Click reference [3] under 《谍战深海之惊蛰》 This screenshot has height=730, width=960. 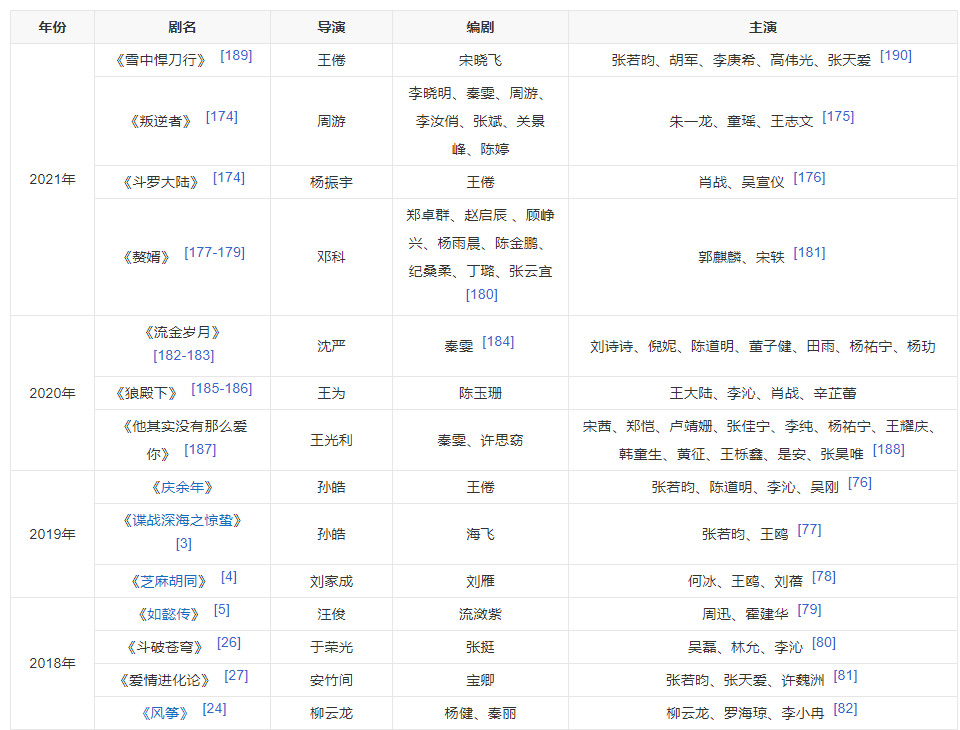[183, 544]
